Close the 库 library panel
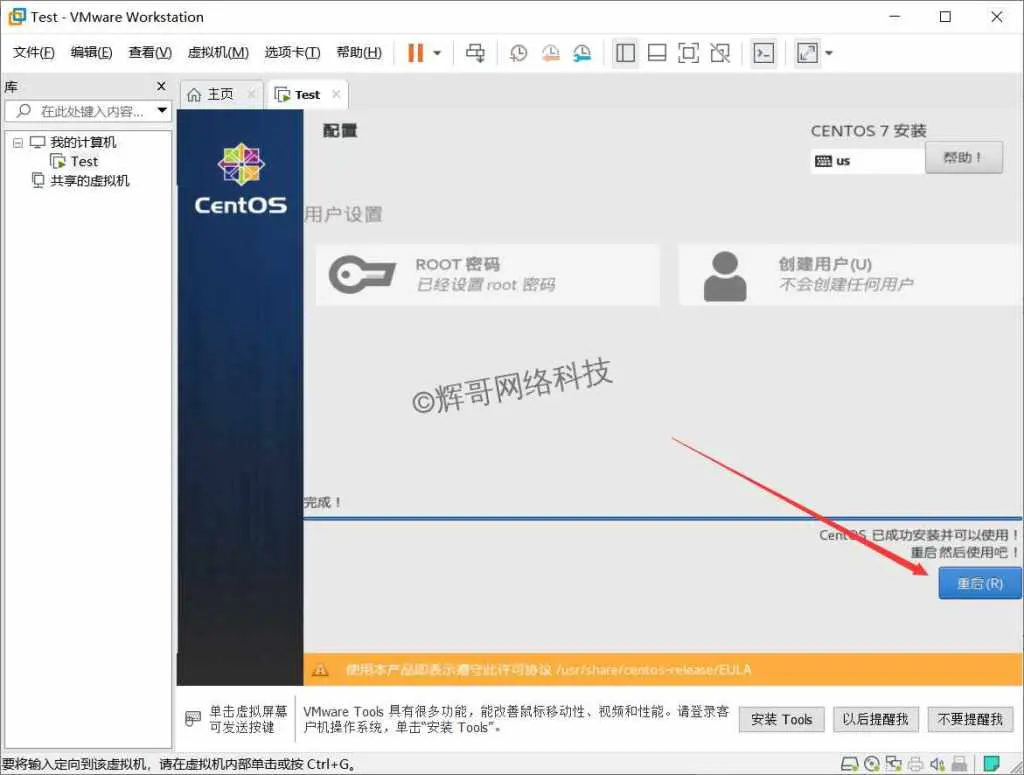 [x=161, y=86]
